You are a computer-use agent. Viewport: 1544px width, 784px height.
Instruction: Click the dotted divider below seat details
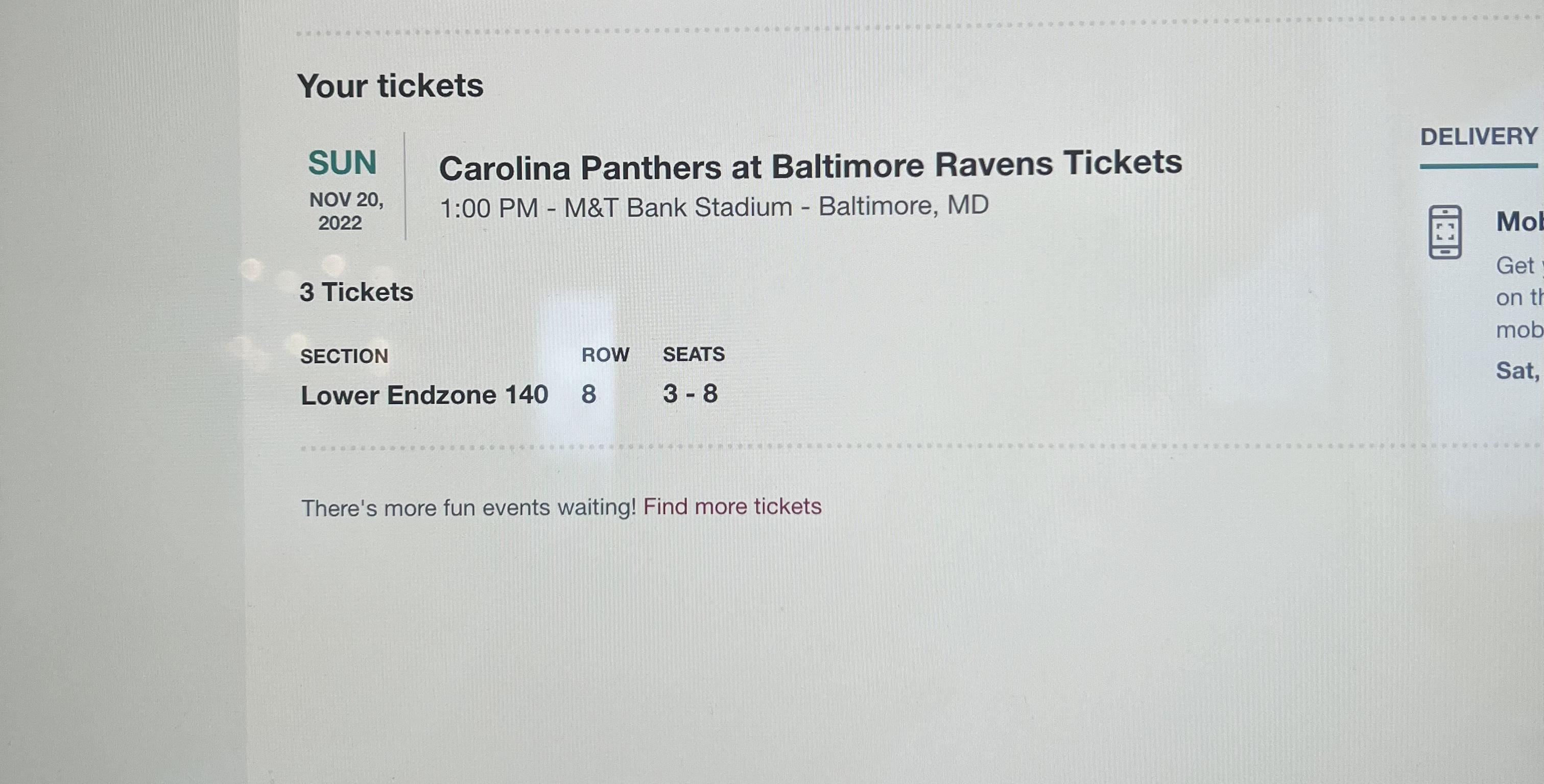click(x=921, y=446)
